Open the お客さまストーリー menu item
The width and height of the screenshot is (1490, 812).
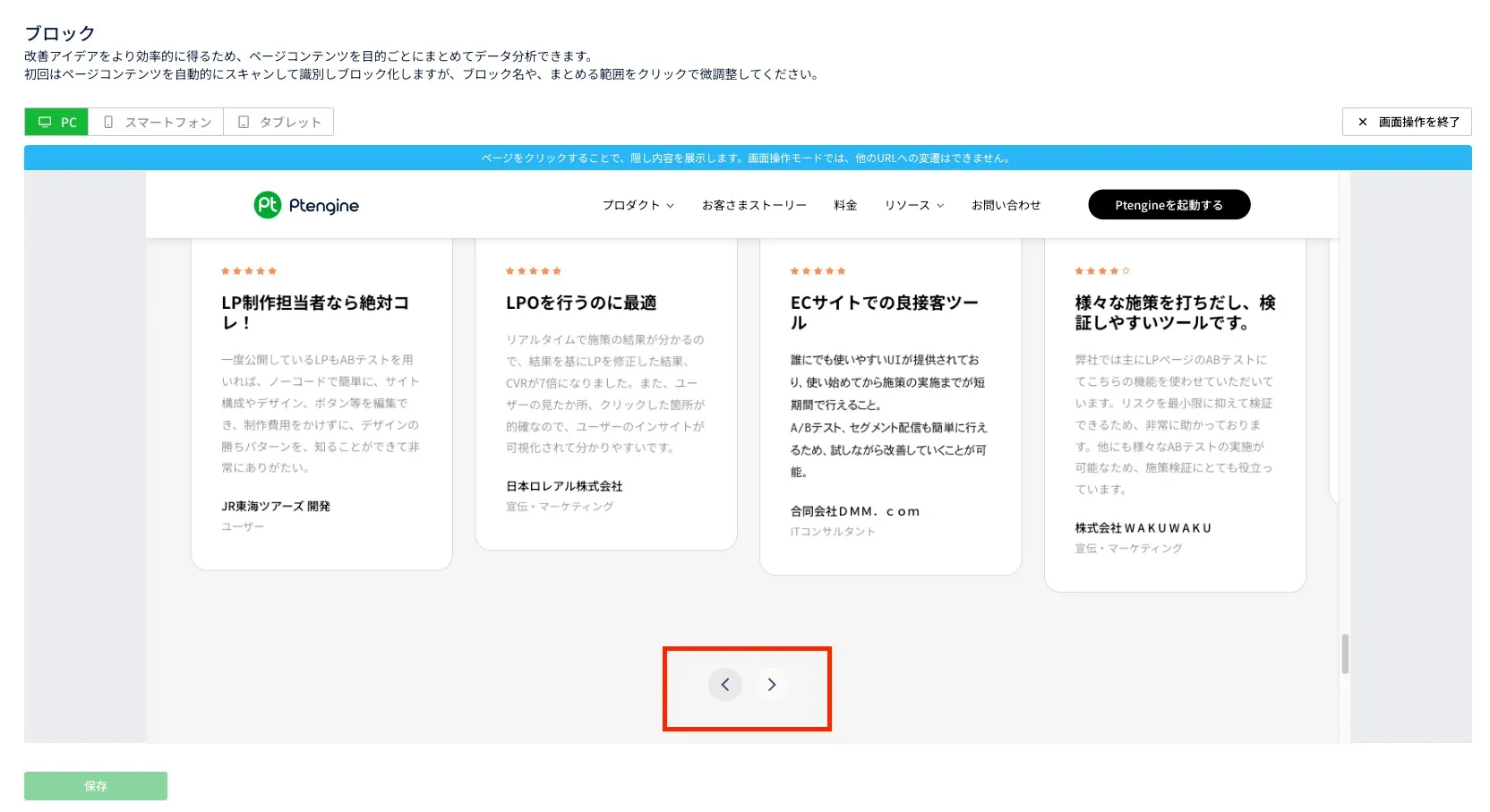(x=754, y=205)
